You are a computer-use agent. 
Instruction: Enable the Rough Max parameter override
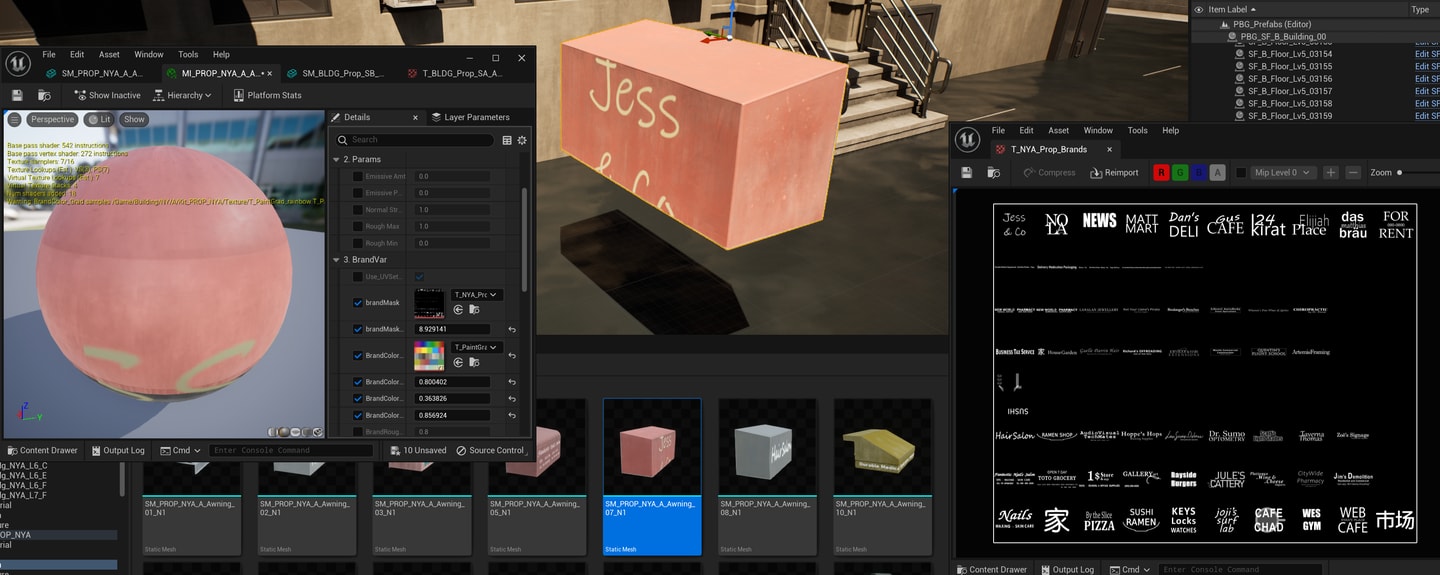click(358, 226)
